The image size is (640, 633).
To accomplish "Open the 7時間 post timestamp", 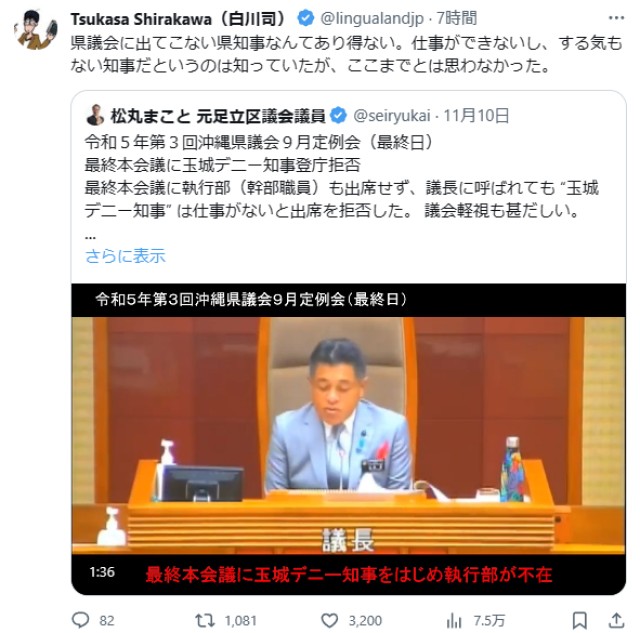I will pos(457,18).
